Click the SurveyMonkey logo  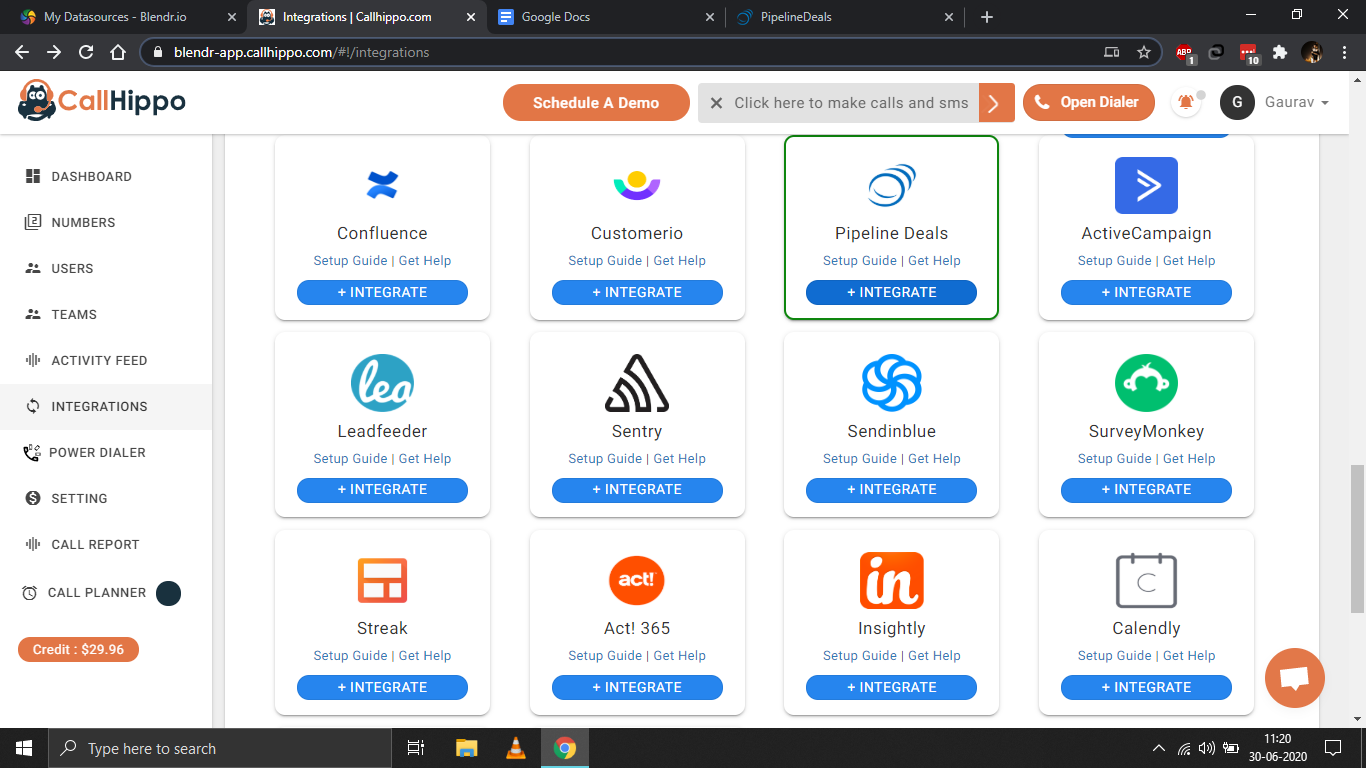coord(1146,383)
